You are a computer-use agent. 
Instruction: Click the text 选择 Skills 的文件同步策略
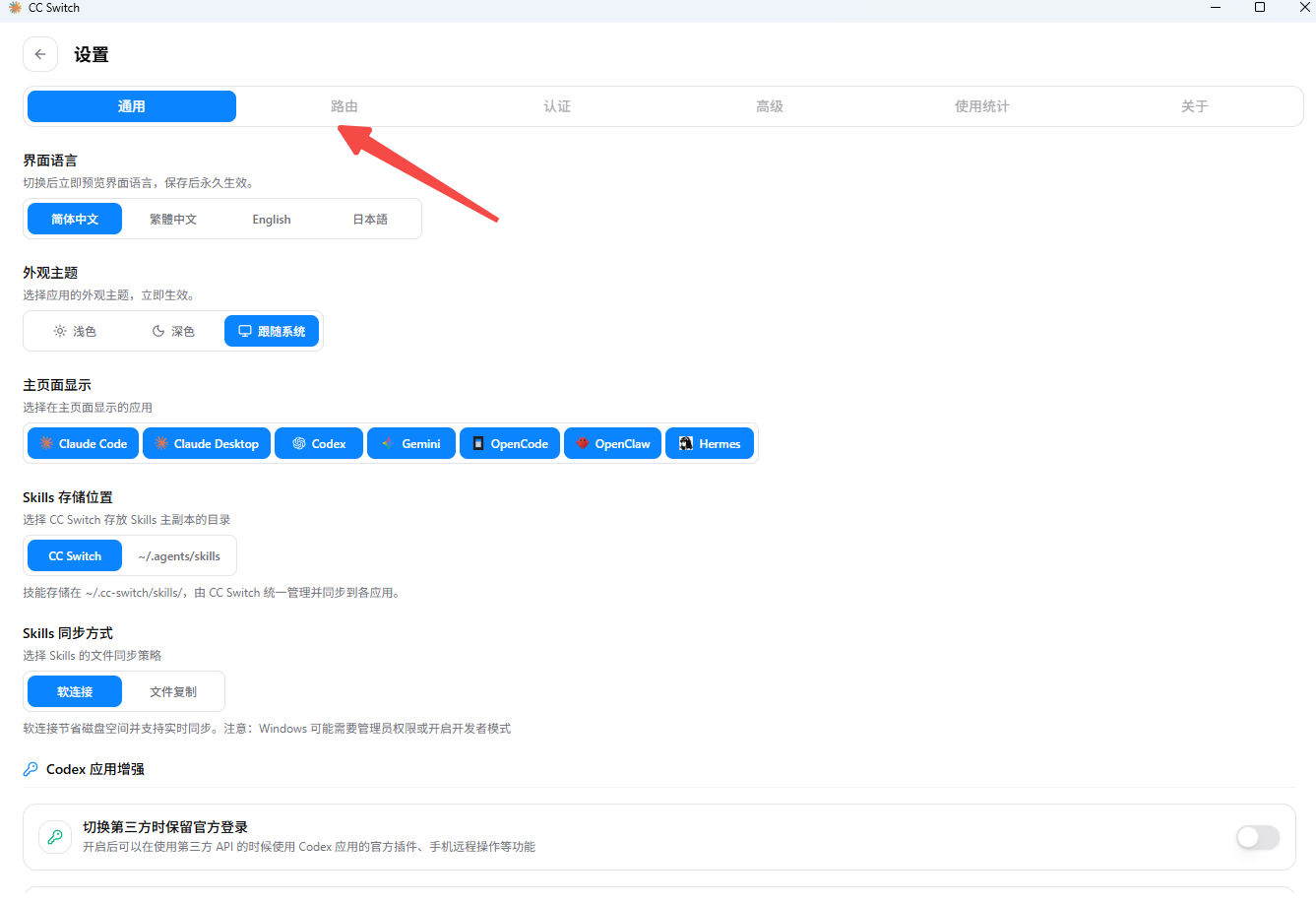[x=93, y=656]
